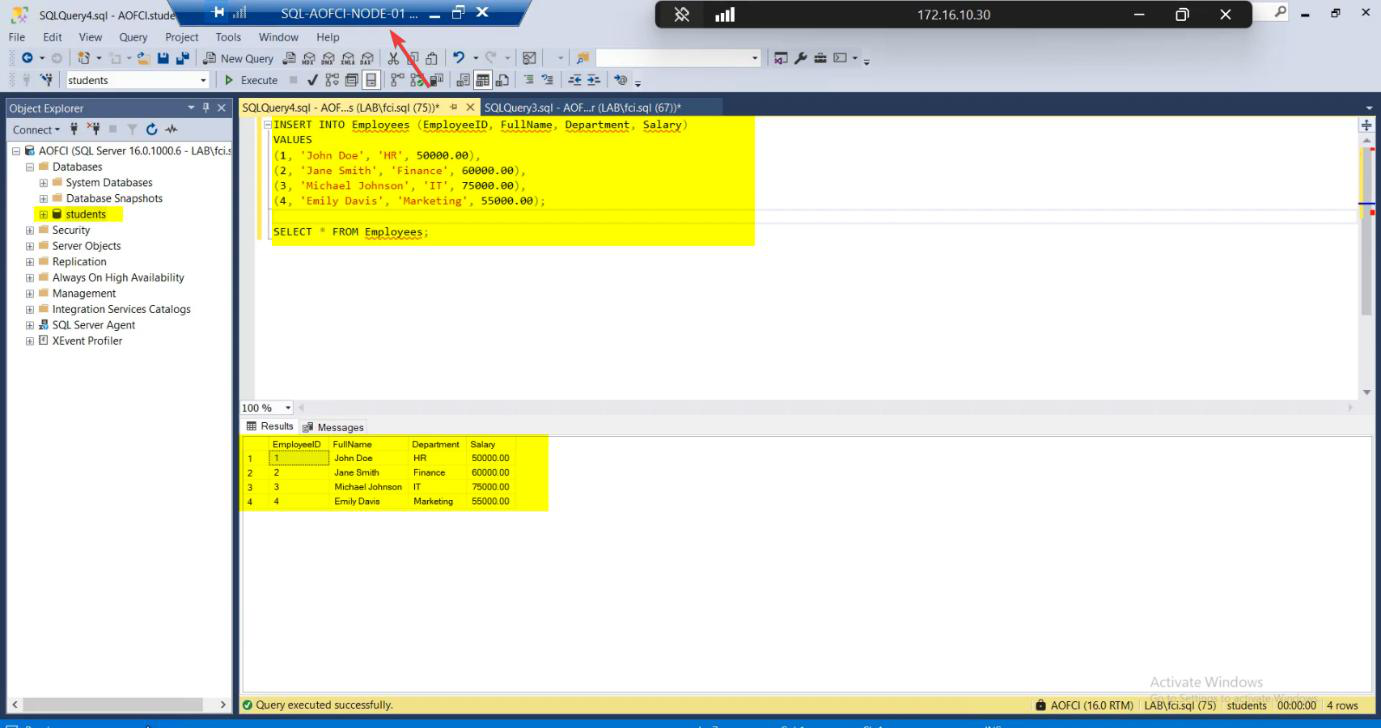Toggle auto-hide pin for Object Explorer
The height and width of the screenshot is (728, 1381).
pyautogui.click(x=206, y=107)
